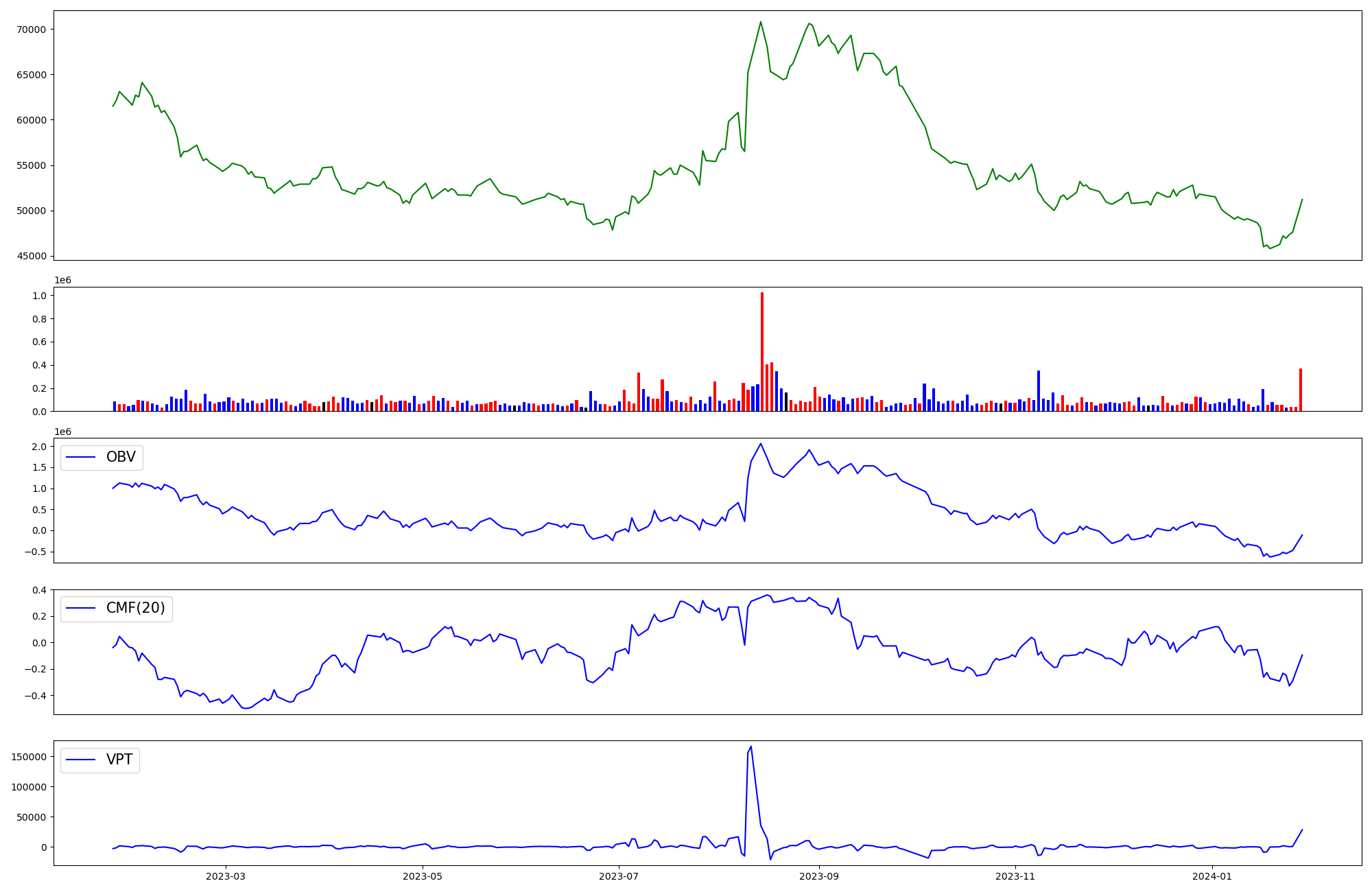Click the VPT spike peak
The height and width of the screenshot is (892, 1372).
751,747
